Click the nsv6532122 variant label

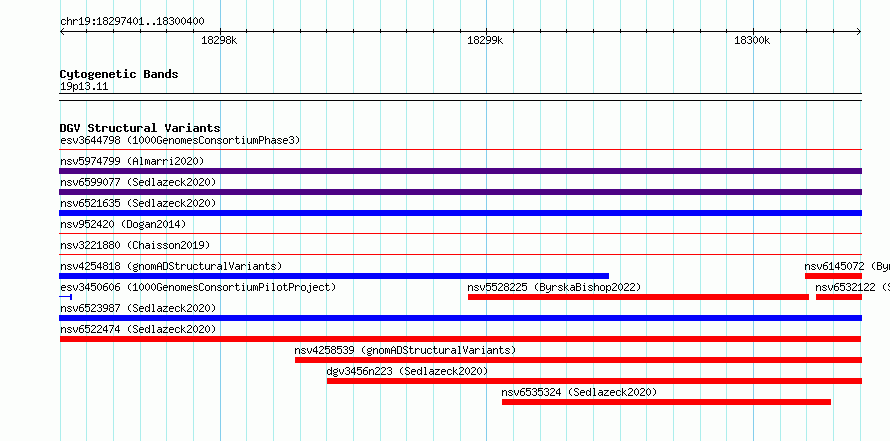pyautogui.click(x=853, y=287)
